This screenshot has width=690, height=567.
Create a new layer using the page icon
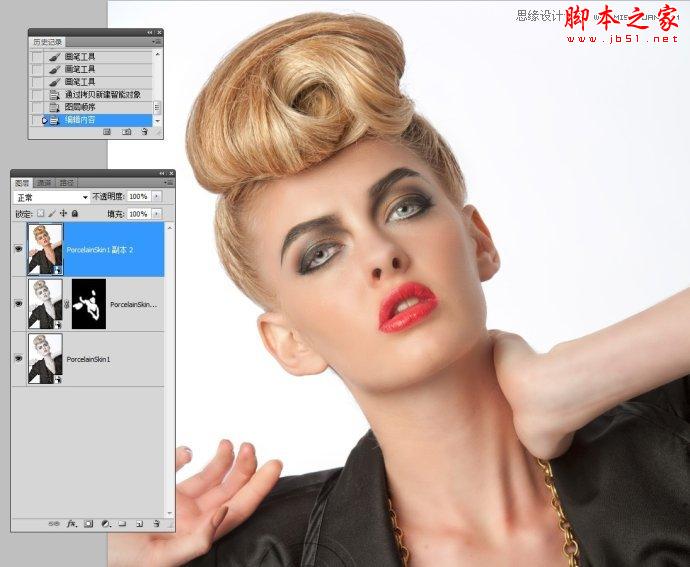[x=139, y=523]
